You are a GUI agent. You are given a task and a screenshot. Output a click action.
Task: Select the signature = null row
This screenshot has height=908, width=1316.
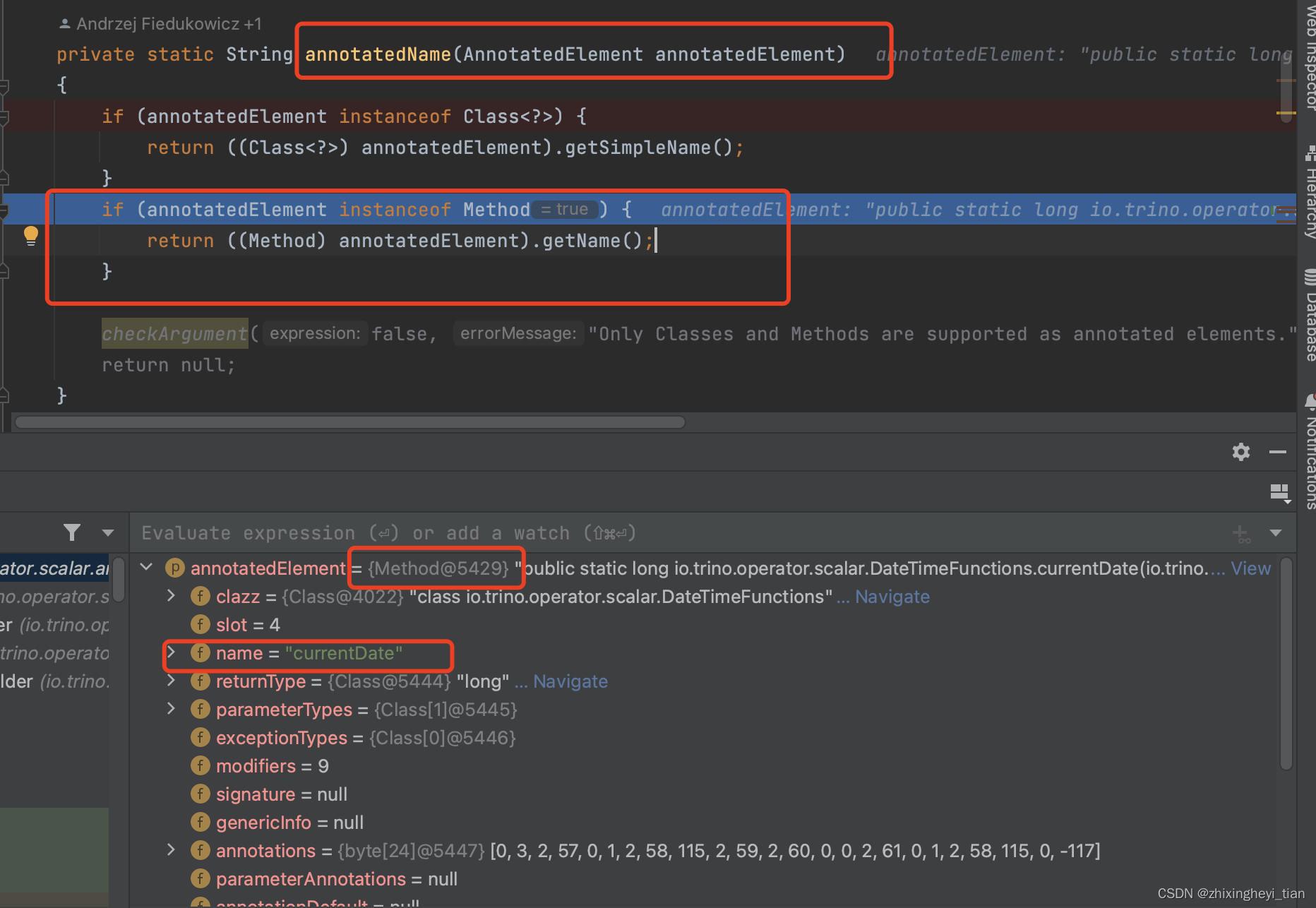click(x=706, y=794)
